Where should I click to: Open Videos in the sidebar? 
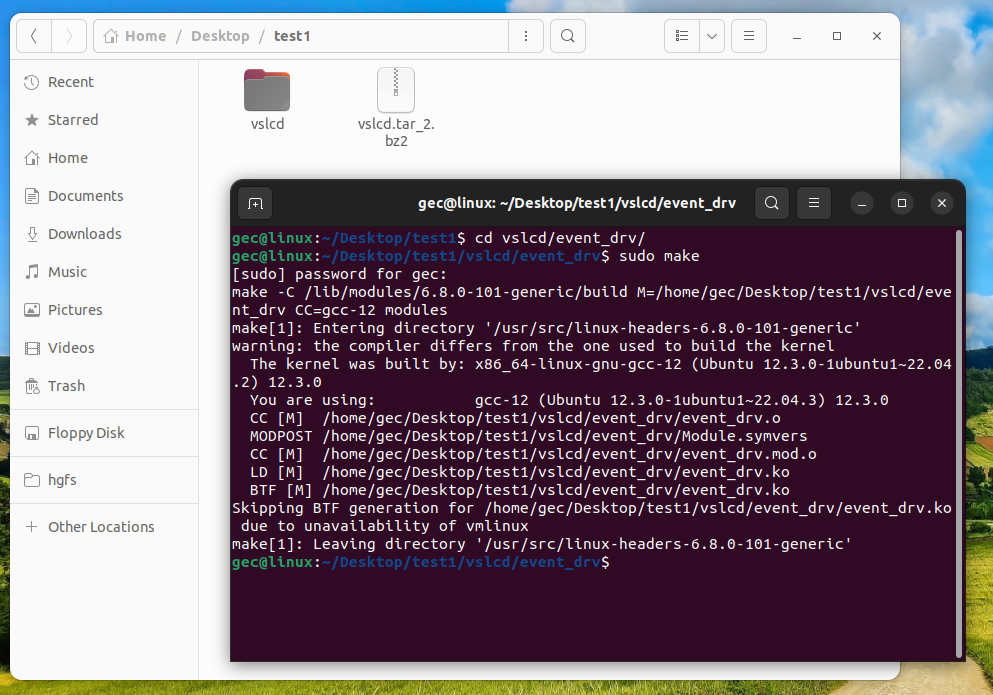click(x=104, y=348)
